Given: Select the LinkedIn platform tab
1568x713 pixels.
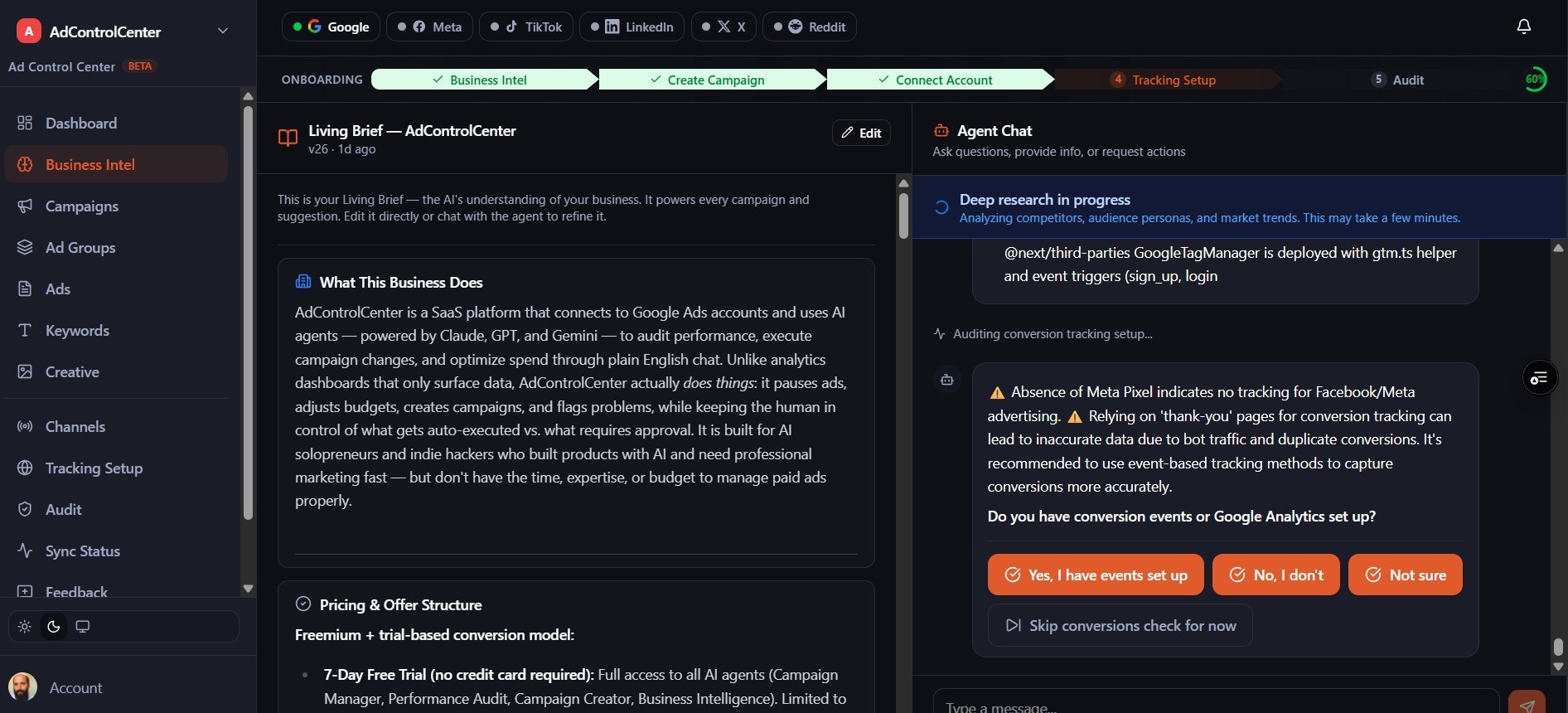Looking at the screenshot, I should [632, 27].
